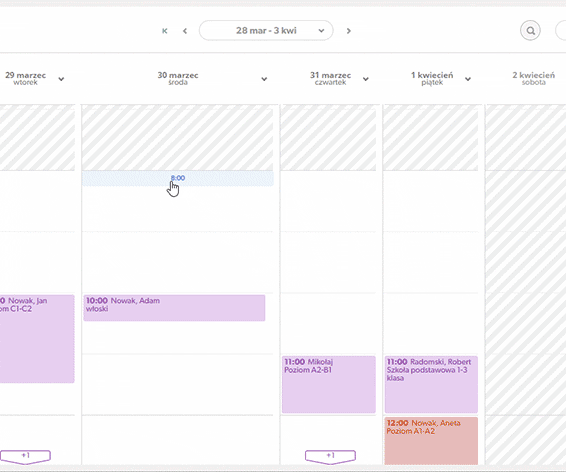Open the search magnifier icon

click(530, 31)
